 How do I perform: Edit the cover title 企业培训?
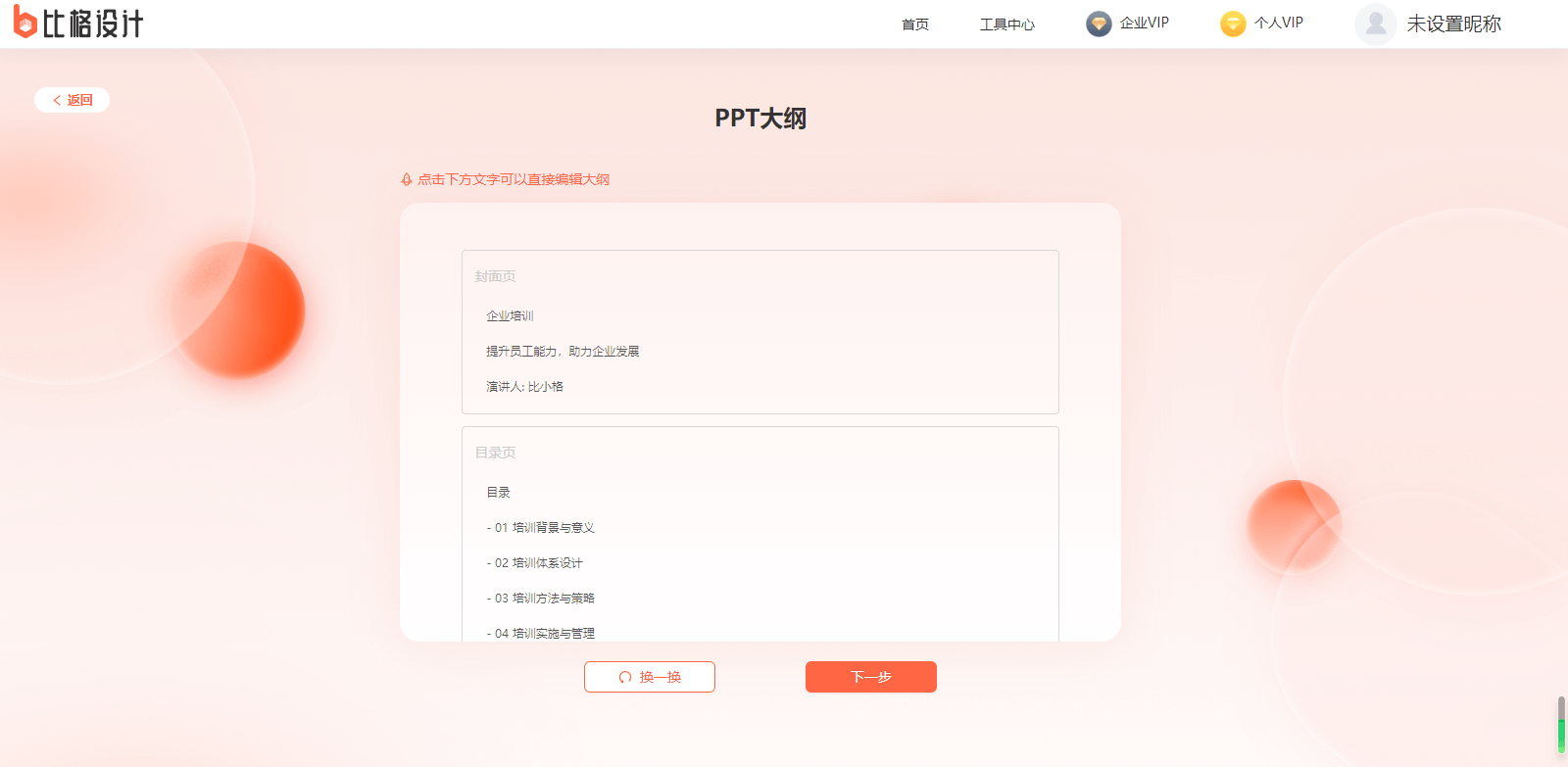[510, 315]
